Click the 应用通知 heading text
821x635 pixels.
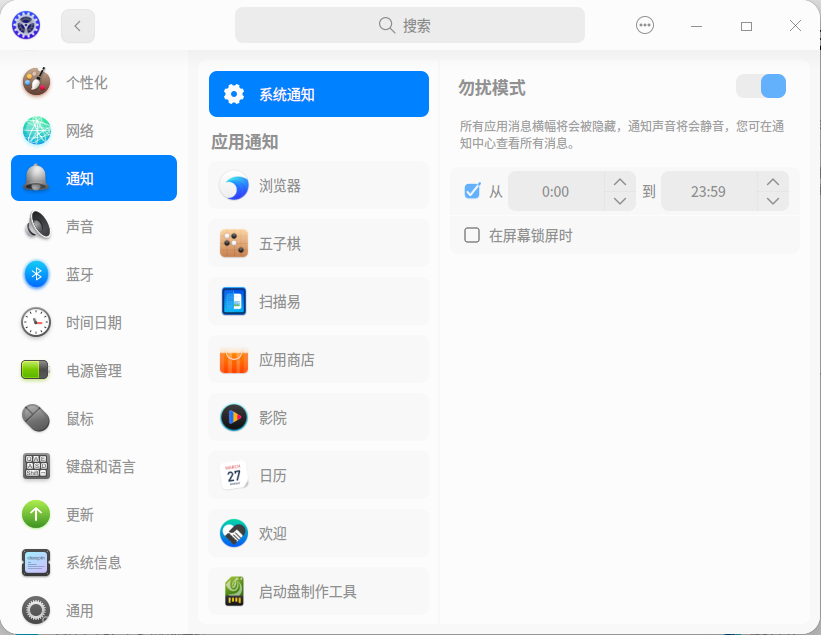[245, 142]
